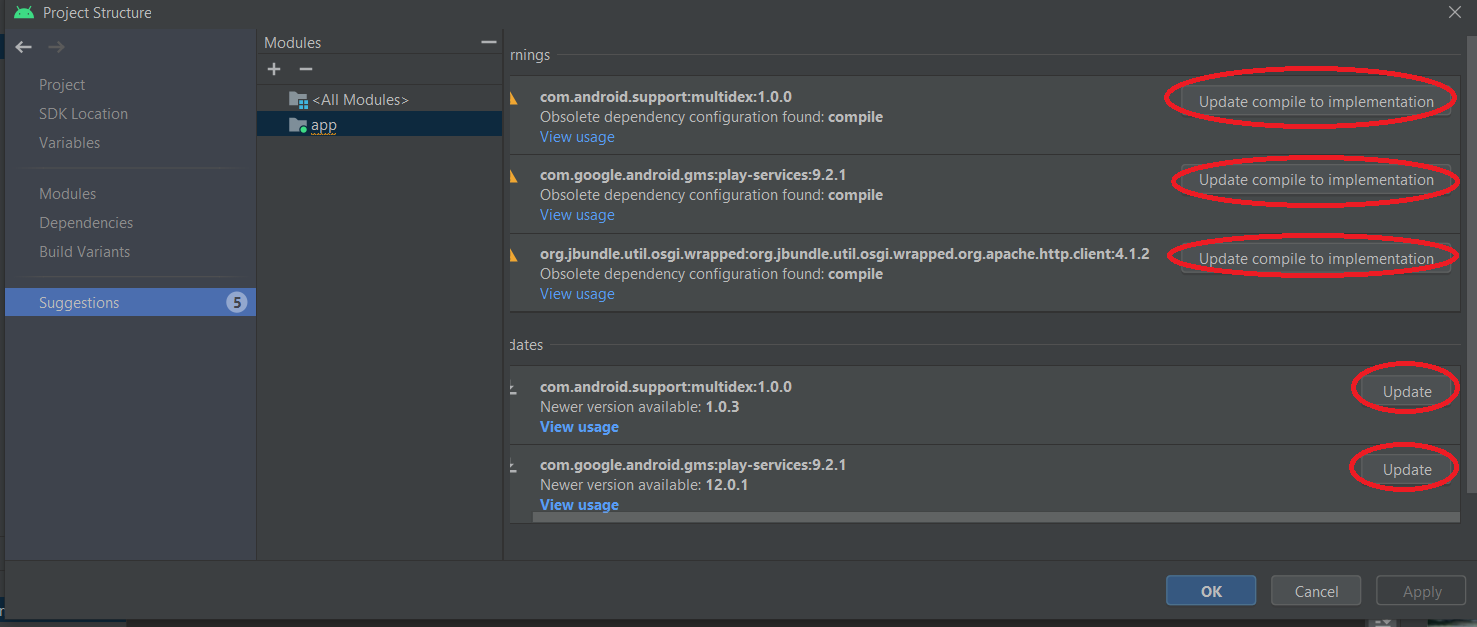Image resolution: width=1477 pixels, height=627 pixels.
Task: Switch to Build Variants section
Action: [x=84, y=252]
